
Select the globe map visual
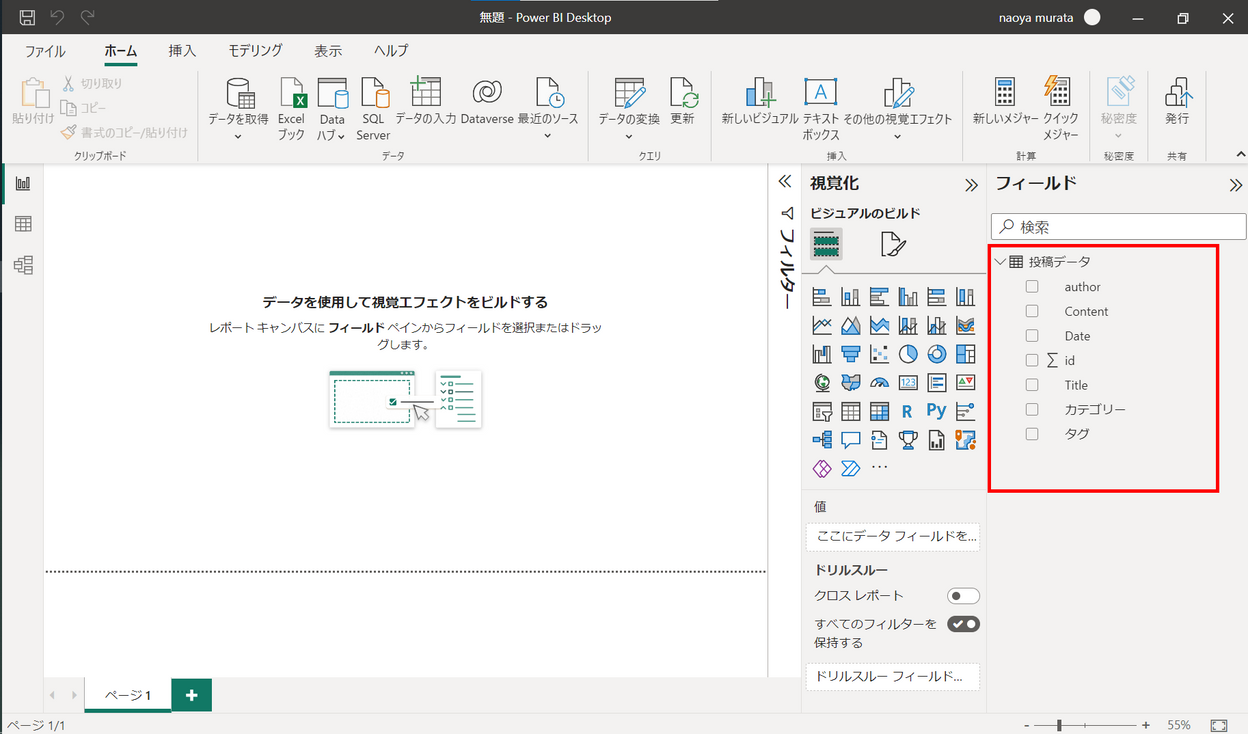(x=822, y=382)
